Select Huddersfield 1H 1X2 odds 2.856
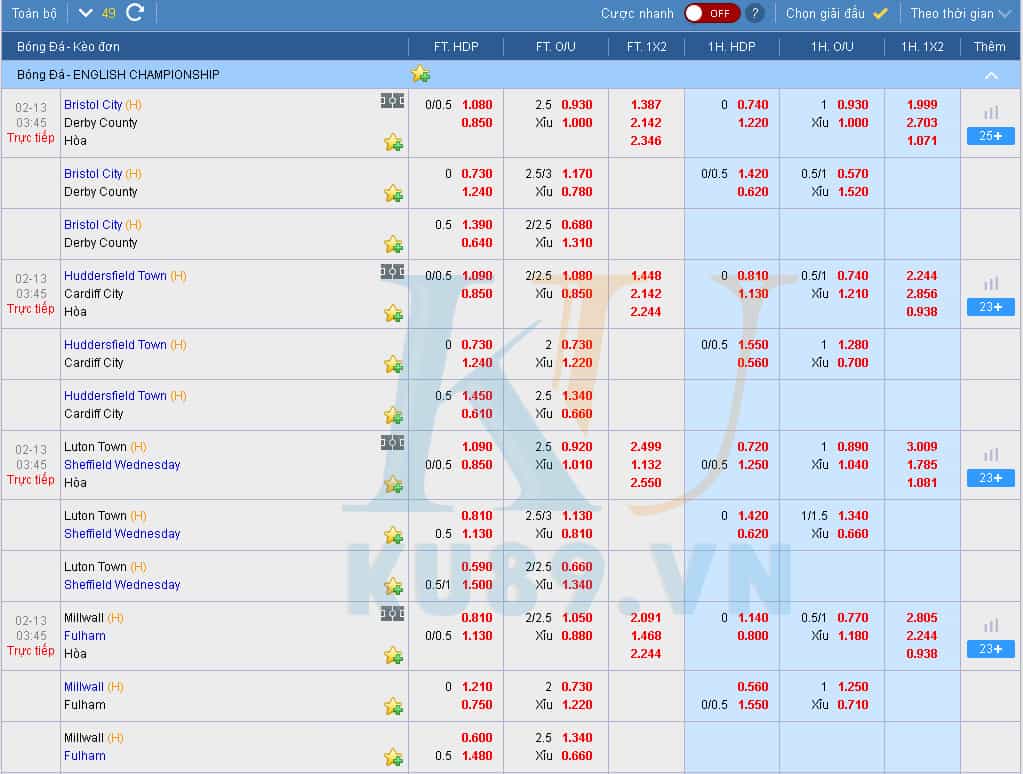Image resolution: width=1023 pixels, height=774 pixels. (922, 294)
